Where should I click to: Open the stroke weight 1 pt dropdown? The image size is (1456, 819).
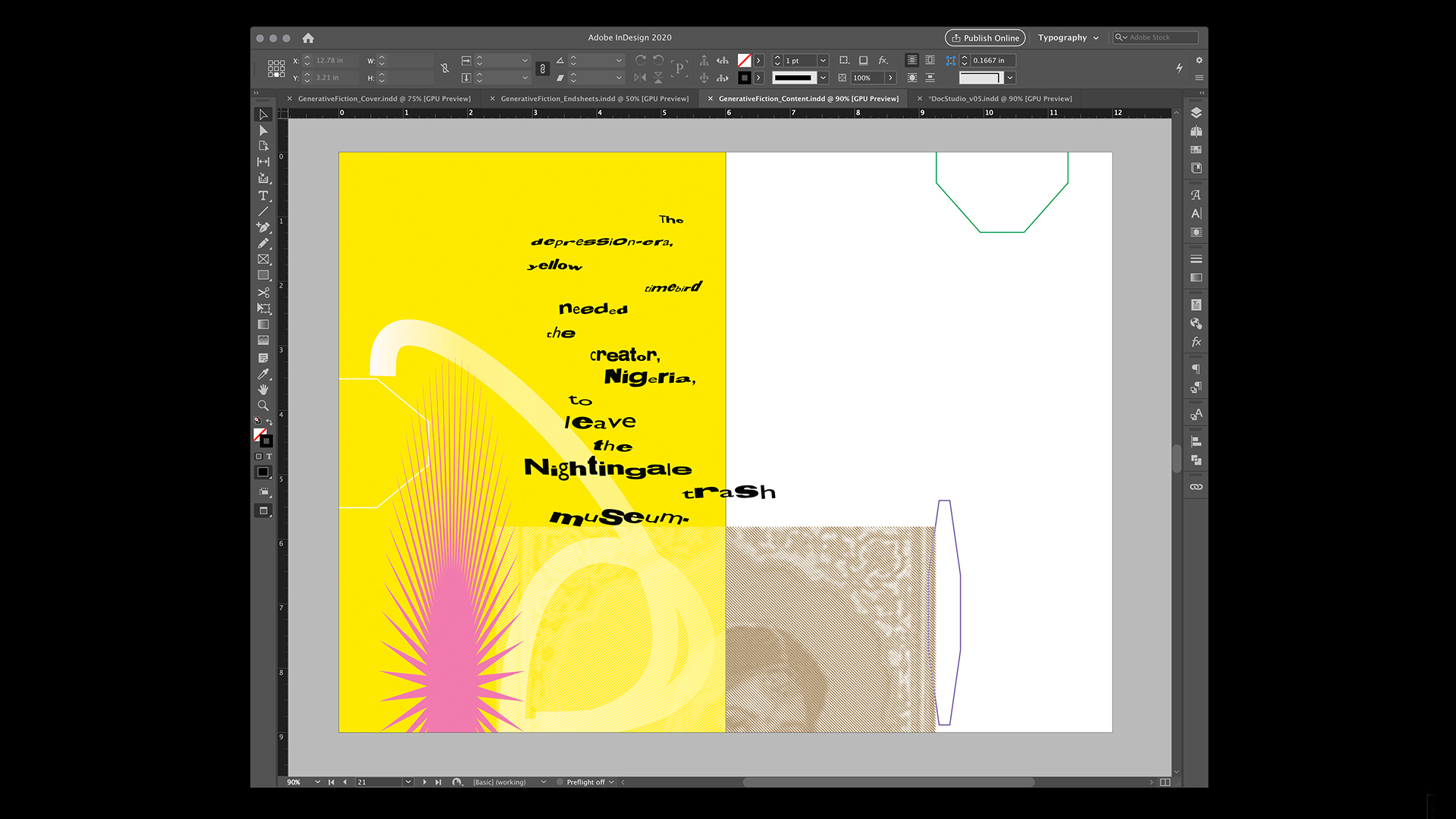coord(823,61)
